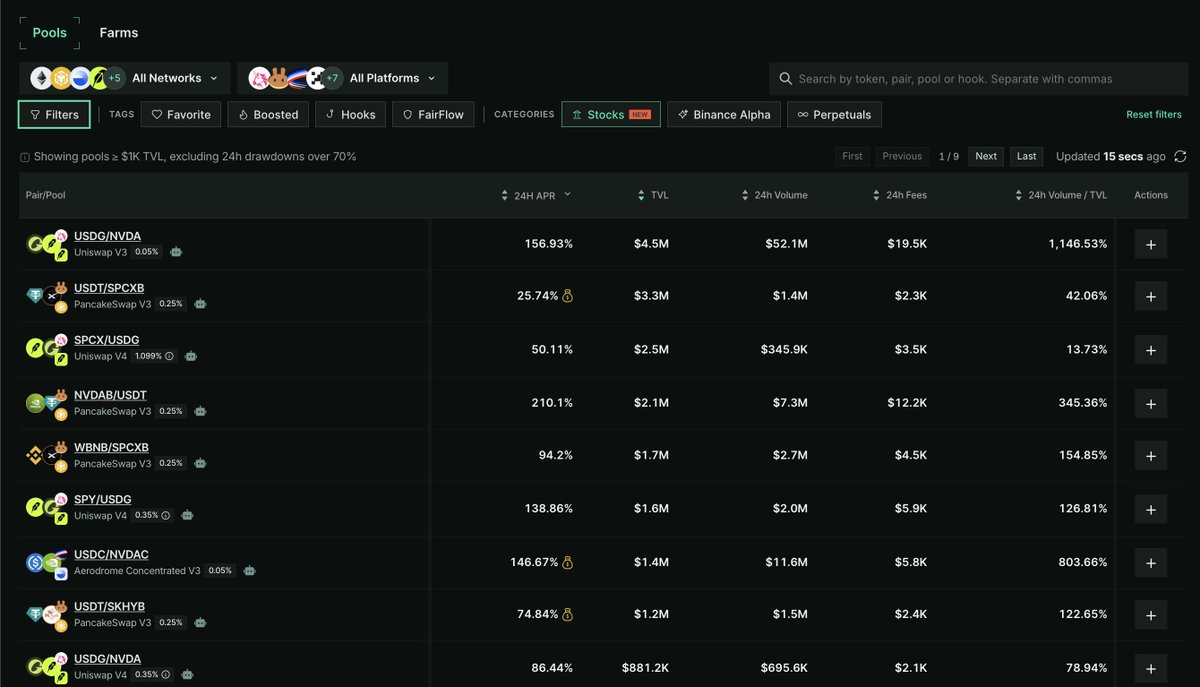Focus the pool search field

[978, 79]
